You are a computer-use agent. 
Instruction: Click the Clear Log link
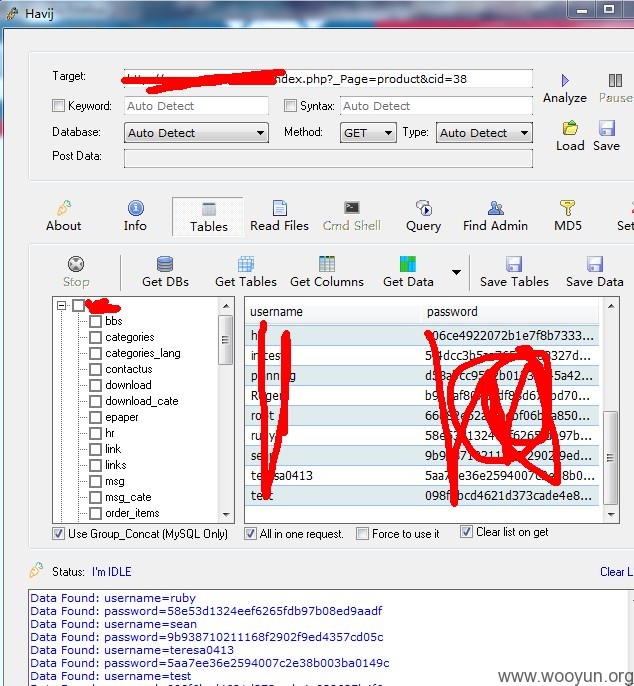(616, 572)
